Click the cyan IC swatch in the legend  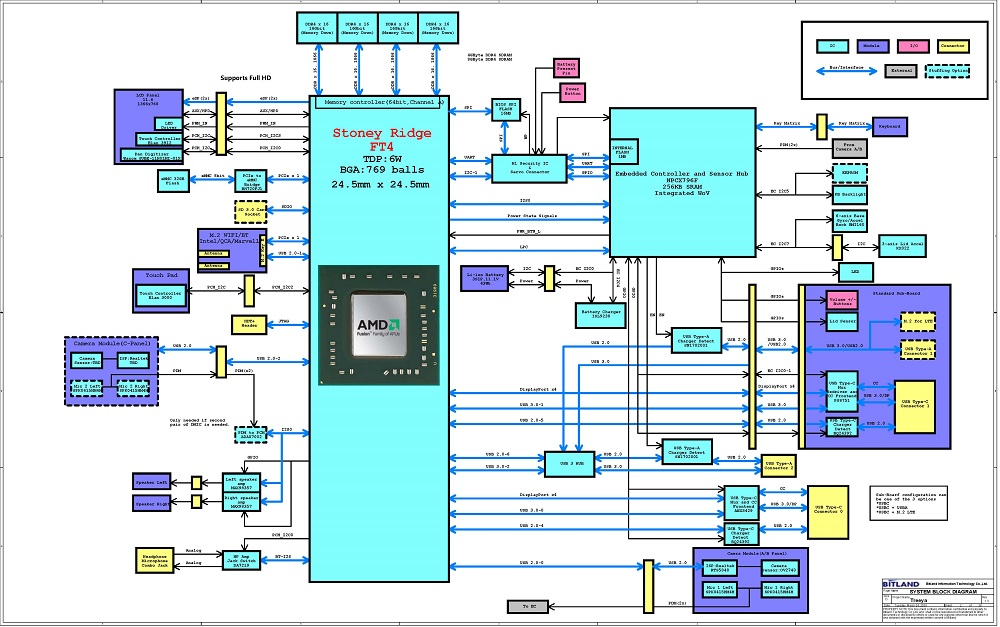point(832,46)
